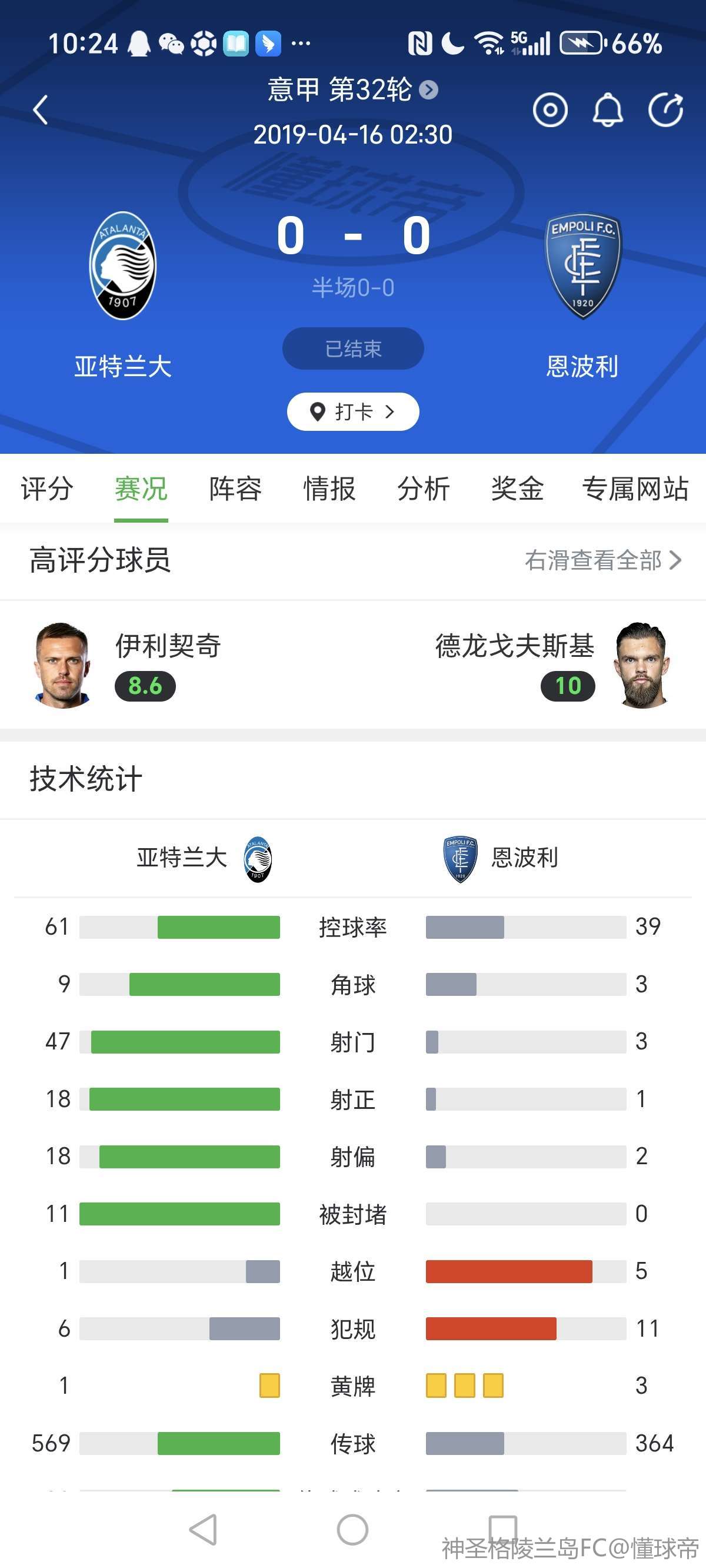Open 德龙戈夫斯基 player photo
Viewport: 706px width, 1568px height.
pos(642,665)
